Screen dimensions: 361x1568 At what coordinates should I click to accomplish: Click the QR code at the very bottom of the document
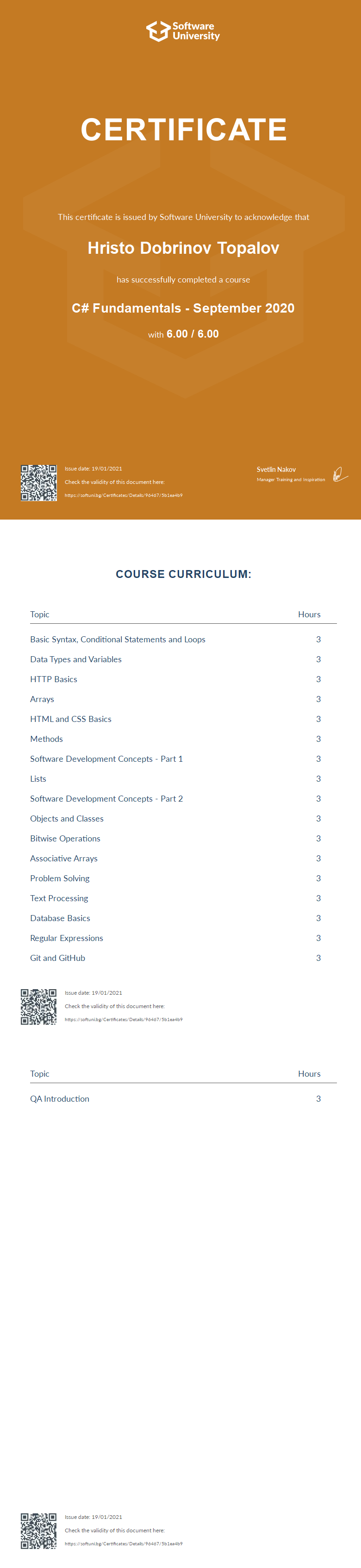point(38,1530)
